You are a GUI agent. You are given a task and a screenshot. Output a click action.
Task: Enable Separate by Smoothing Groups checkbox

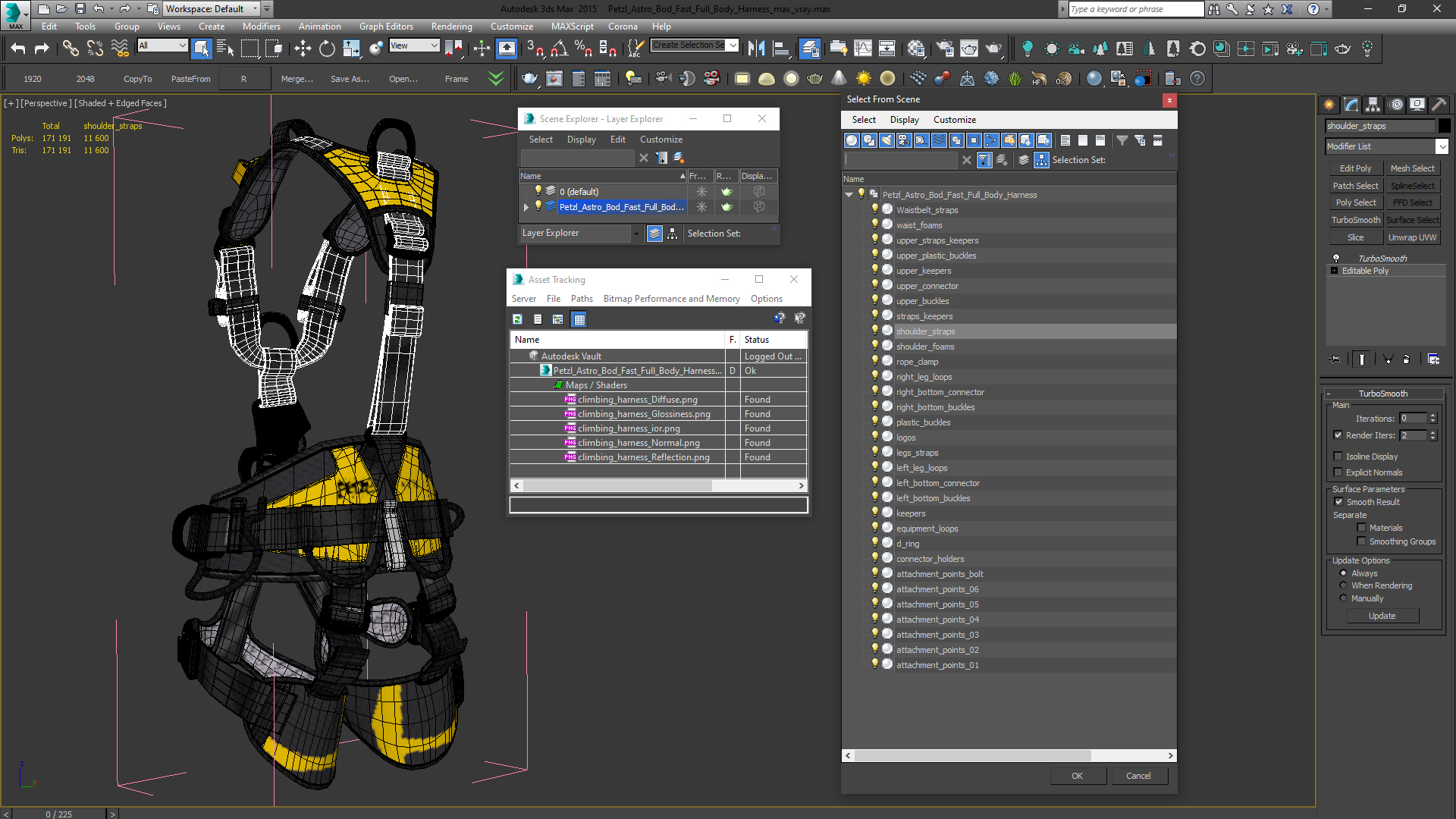pos(1361,541)
